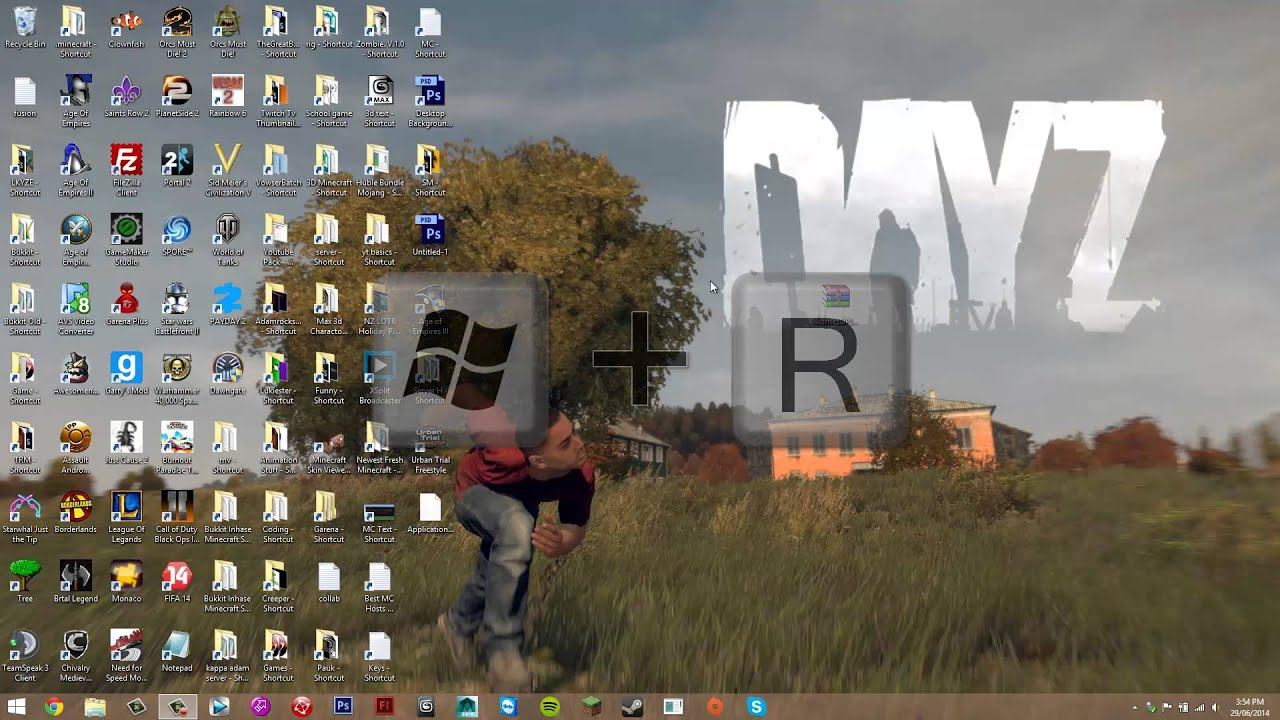Select the Monaco game icon
The height and width of the screenshot is (720, 1280).
coord(126,582)
